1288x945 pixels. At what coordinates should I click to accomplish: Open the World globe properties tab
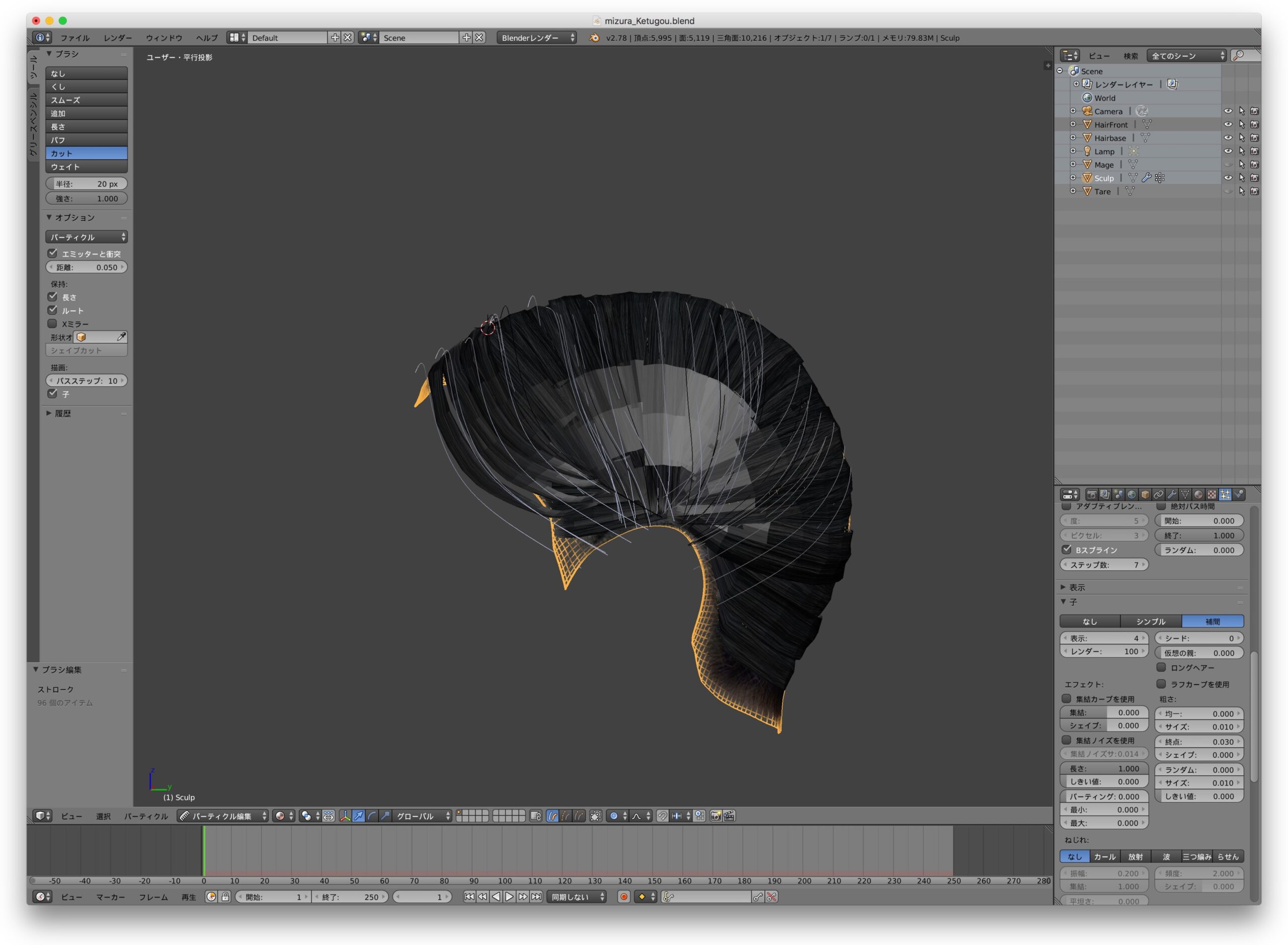click(x=1132, y=494)
